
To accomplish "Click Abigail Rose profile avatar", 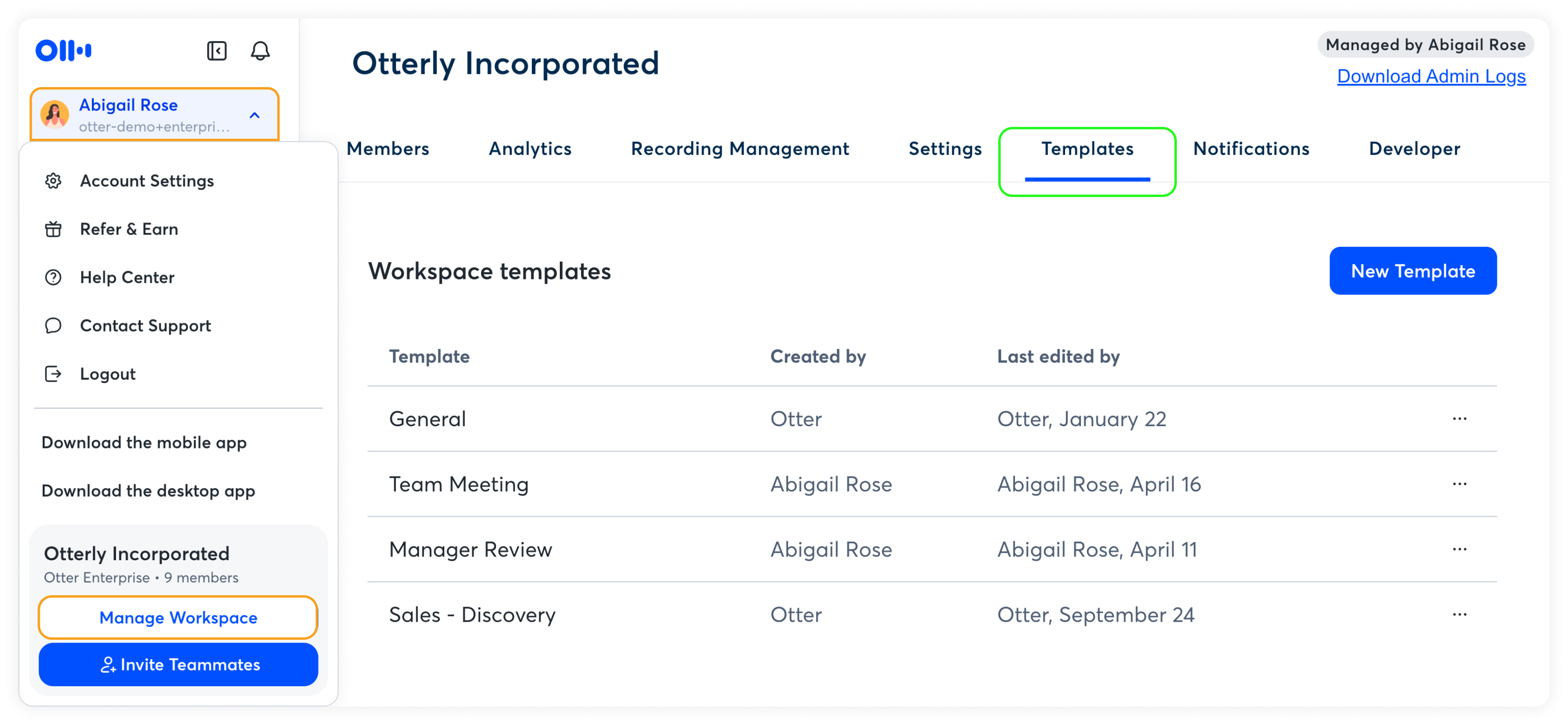I will [x=55, y=115].
